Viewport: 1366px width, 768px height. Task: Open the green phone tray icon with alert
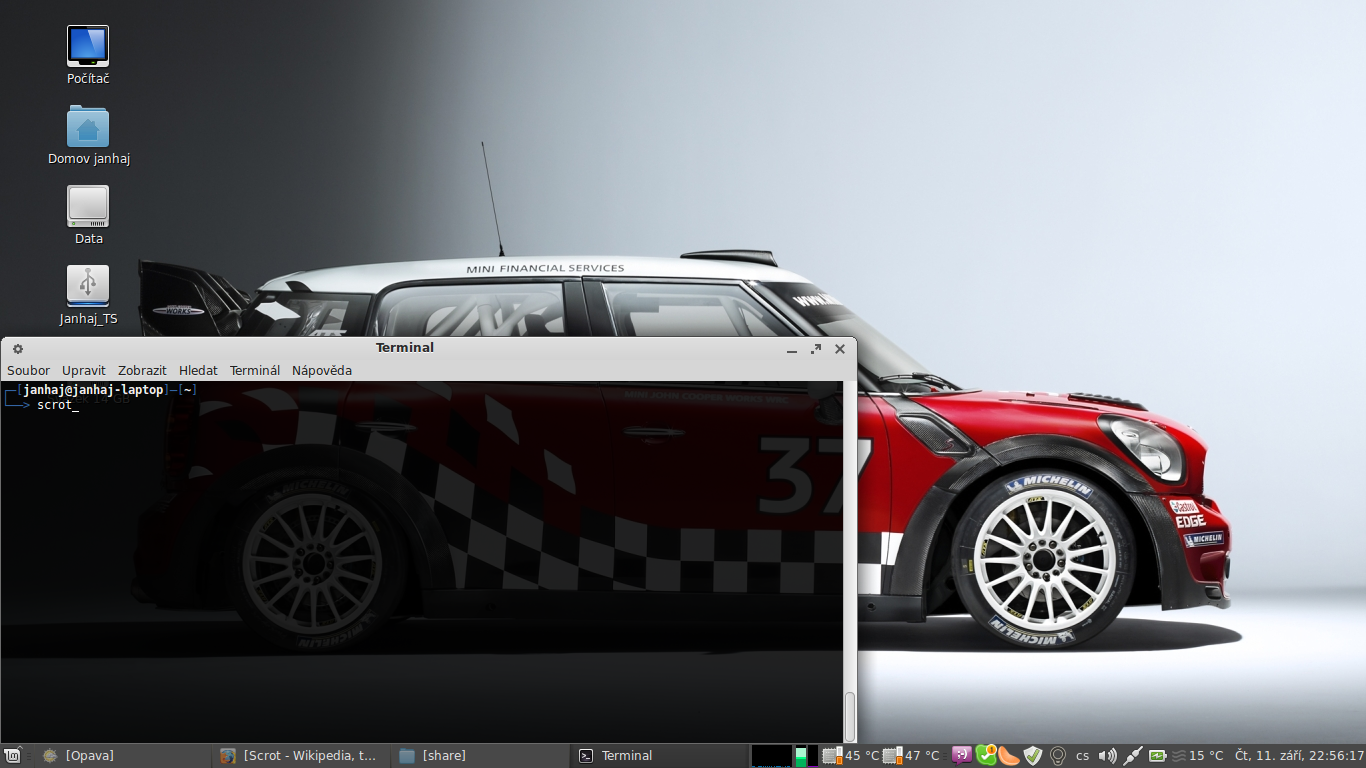point(986,755)
